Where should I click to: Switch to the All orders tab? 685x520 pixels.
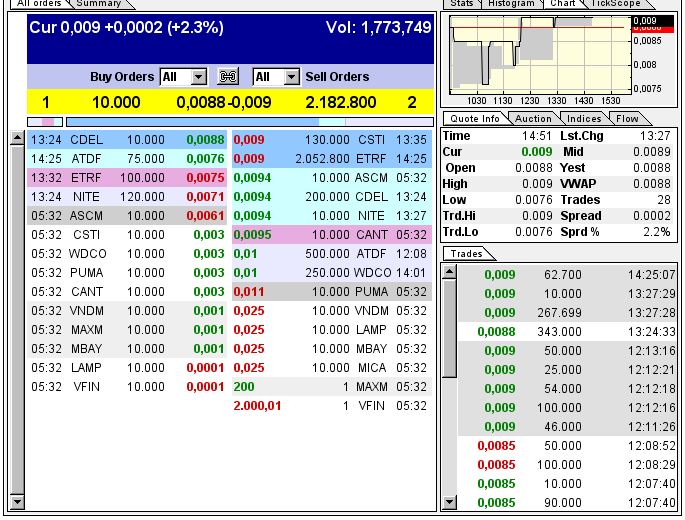(39, 3)
